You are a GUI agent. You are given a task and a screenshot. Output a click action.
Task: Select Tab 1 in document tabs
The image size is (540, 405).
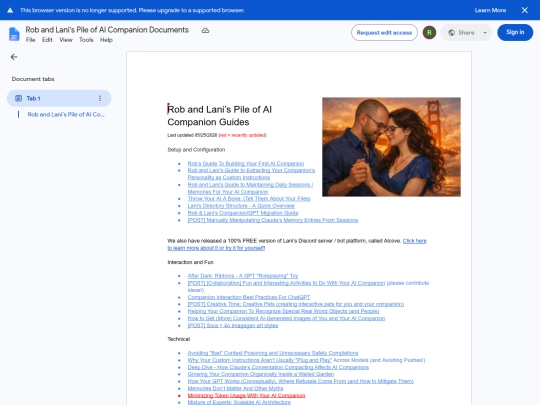pyautogui.click(x=59, y=98)
